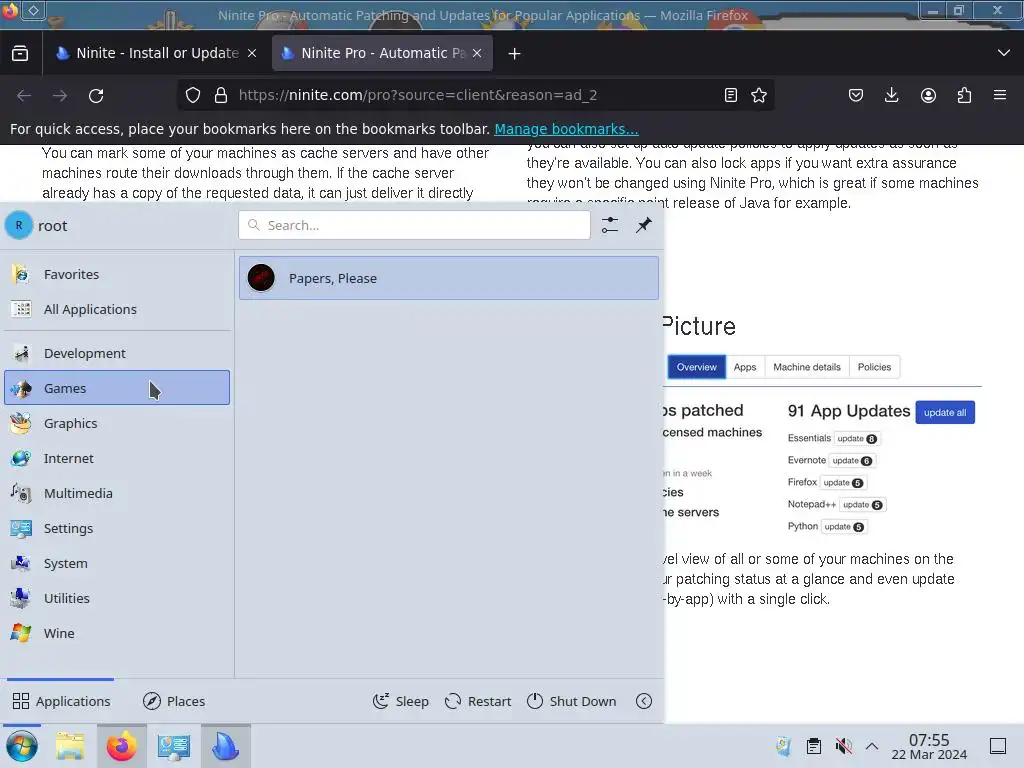Click the Manage bookmarks link

(566, 129)
